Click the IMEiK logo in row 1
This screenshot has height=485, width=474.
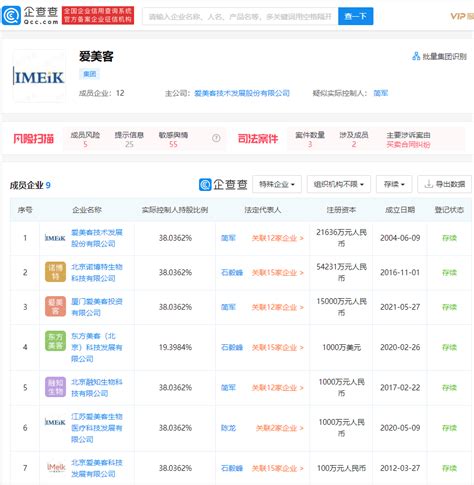click(55, 238)
